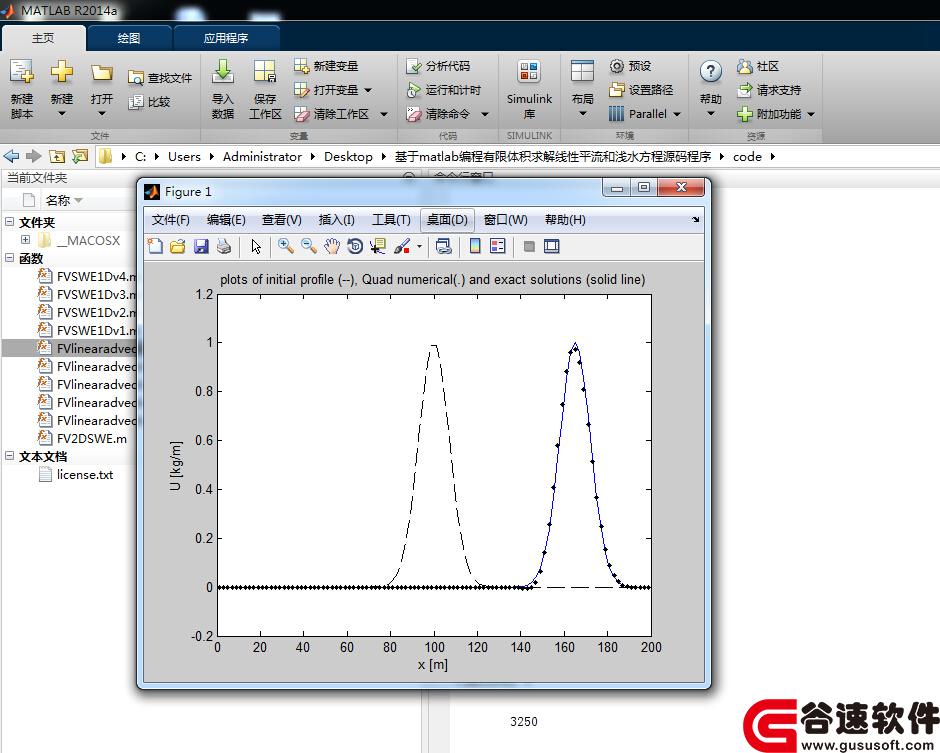Collapse the 文件夹 group
This screenshot has height=753, width=940.
(10, 222)
